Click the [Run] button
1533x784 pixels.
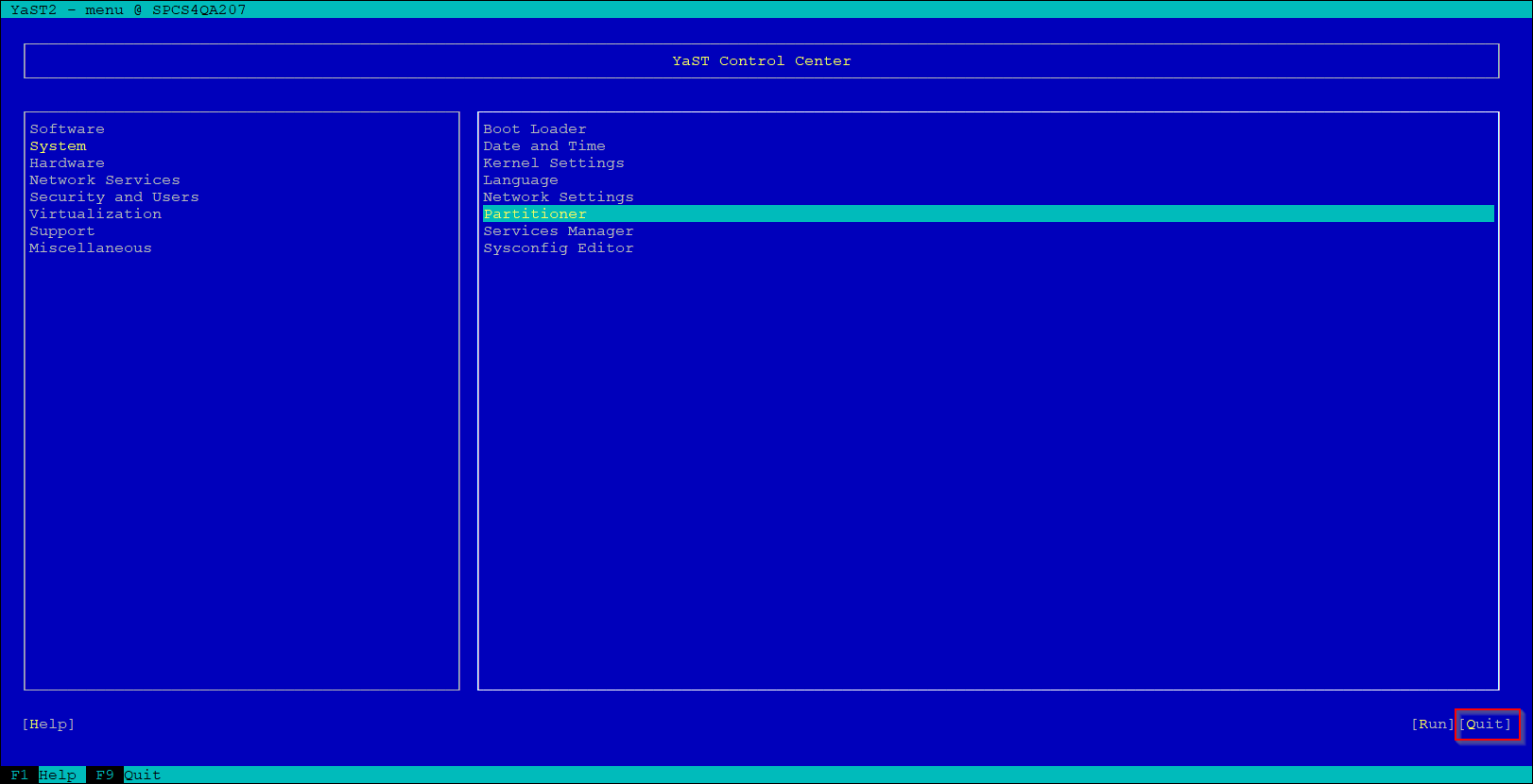(1433, 724)
